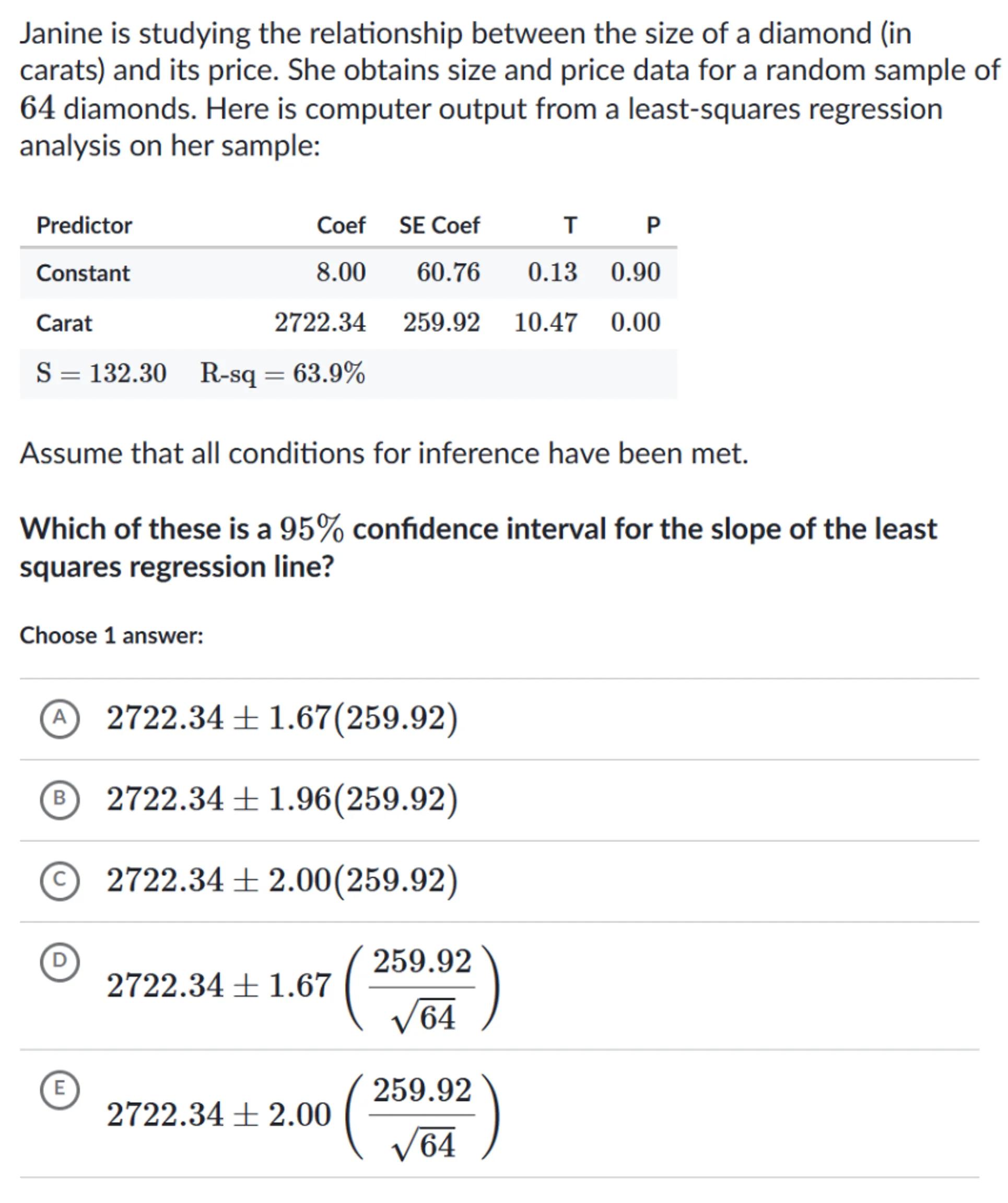Click the "Predictor" column header
This screenshot has width=1008, height=1203.
pos(84,225)
